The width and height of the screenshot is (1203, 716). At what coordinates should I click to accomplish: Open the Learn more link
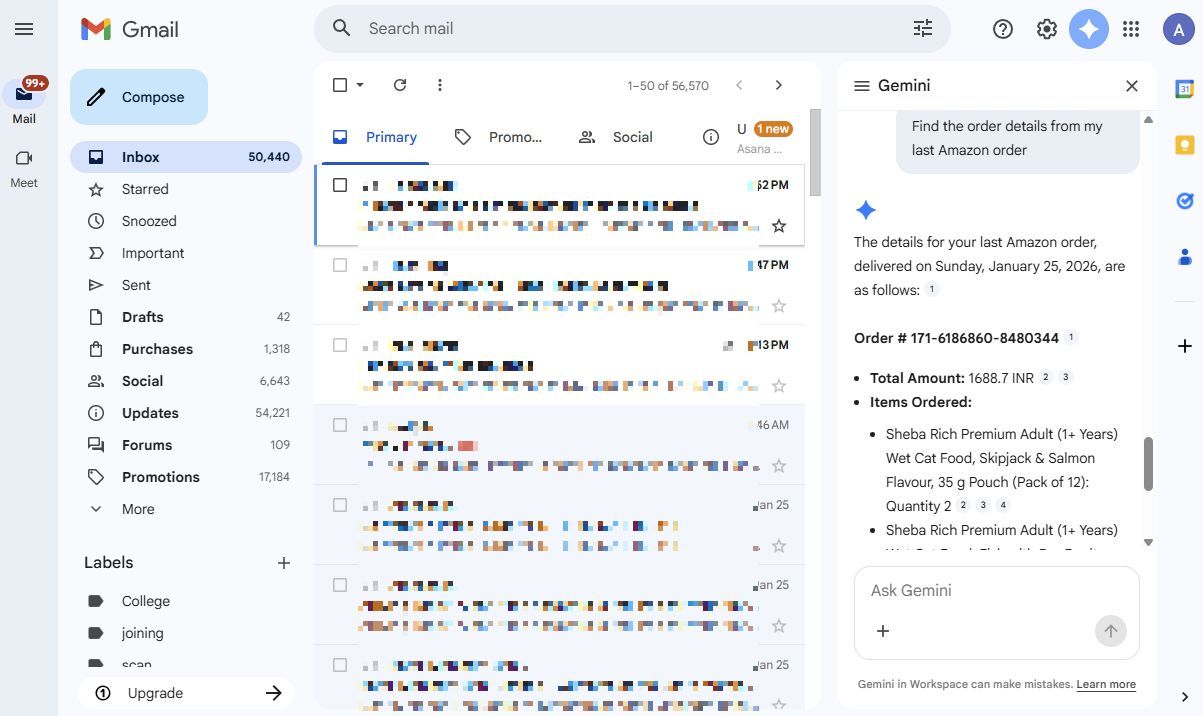coord(1106,684)
